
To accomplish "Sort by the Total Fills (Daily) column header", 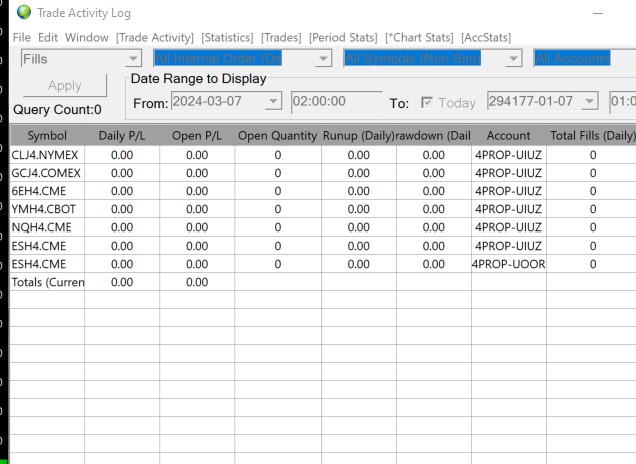I will tap(593, 135).
